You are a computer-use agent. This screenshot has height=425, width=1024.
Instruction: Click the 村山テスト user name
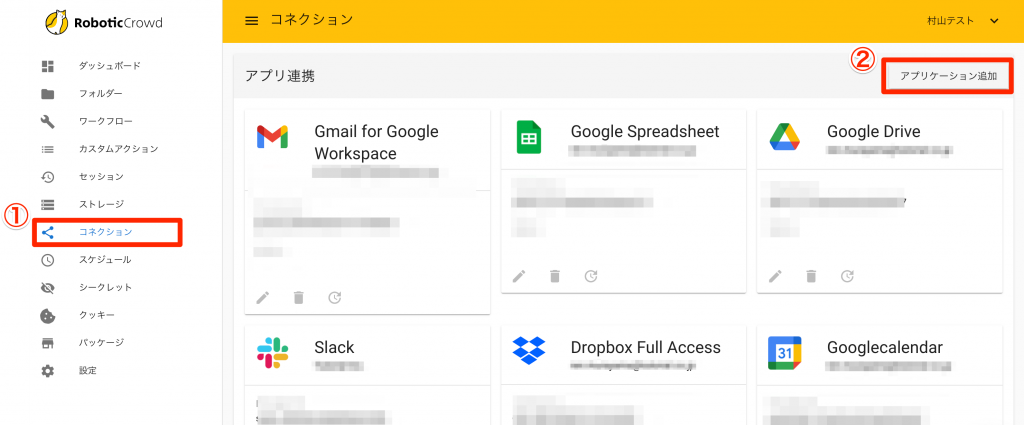point(950,21)
